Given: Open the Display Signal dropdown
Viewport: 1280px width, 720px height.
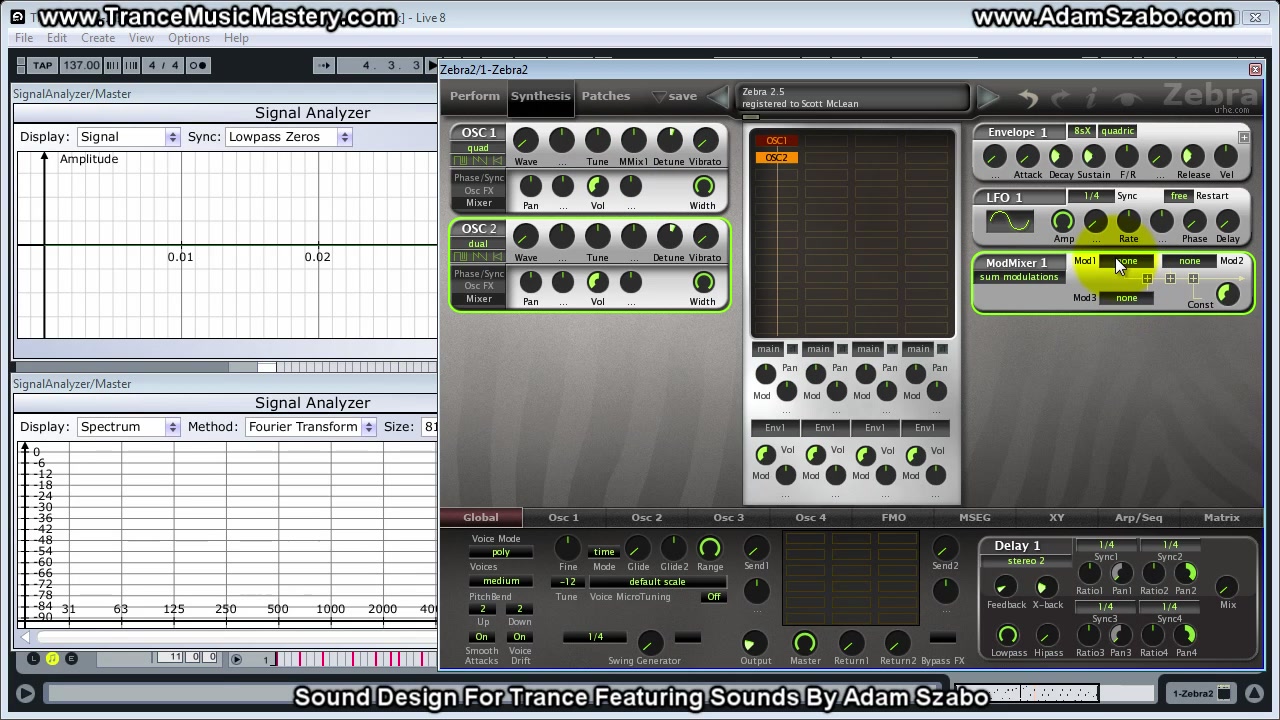Looking at the screenshot, I should point(128,137).
